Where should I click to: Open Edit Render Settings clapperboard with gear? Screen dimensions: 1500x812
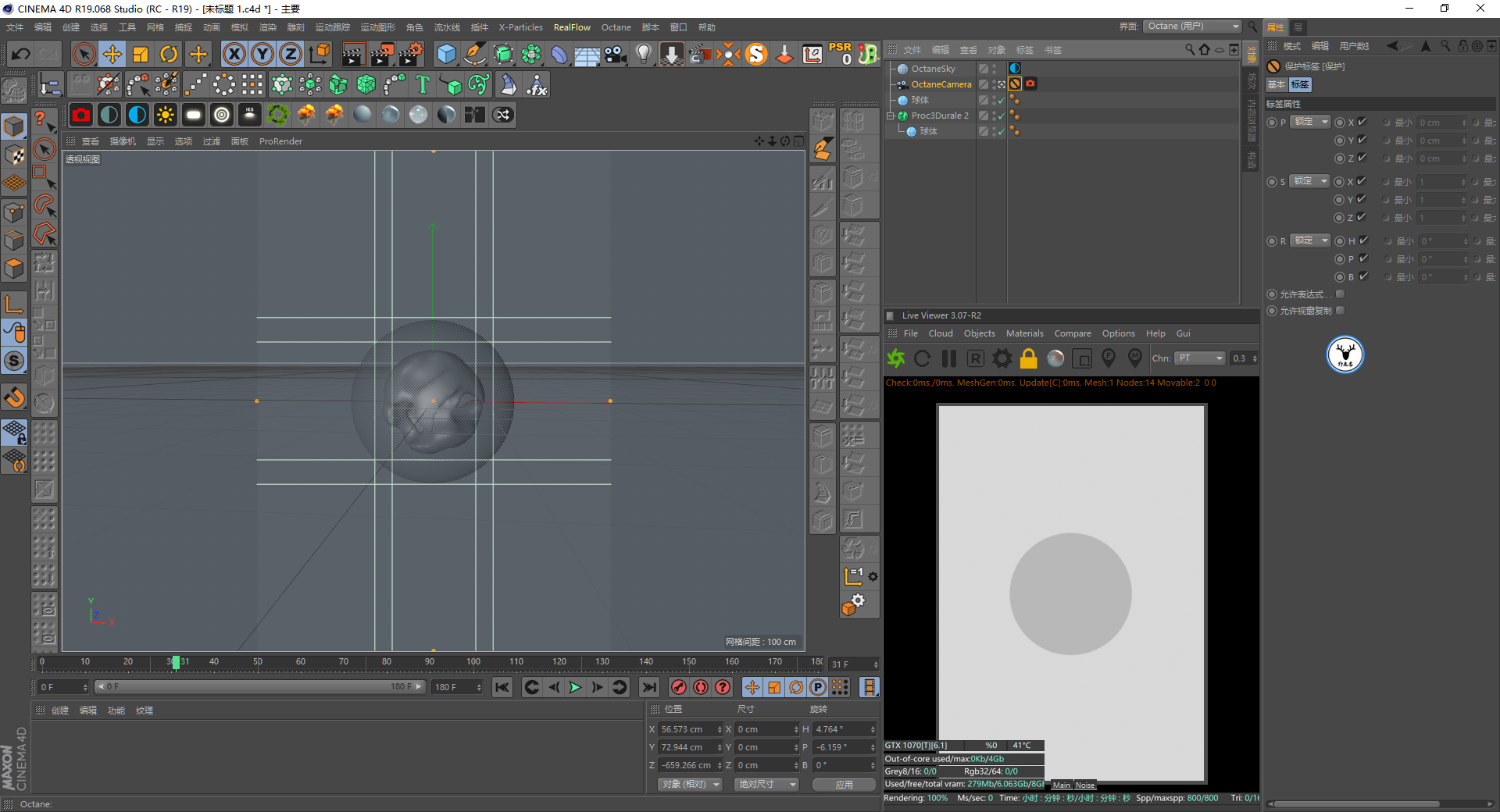pos(411,54)
